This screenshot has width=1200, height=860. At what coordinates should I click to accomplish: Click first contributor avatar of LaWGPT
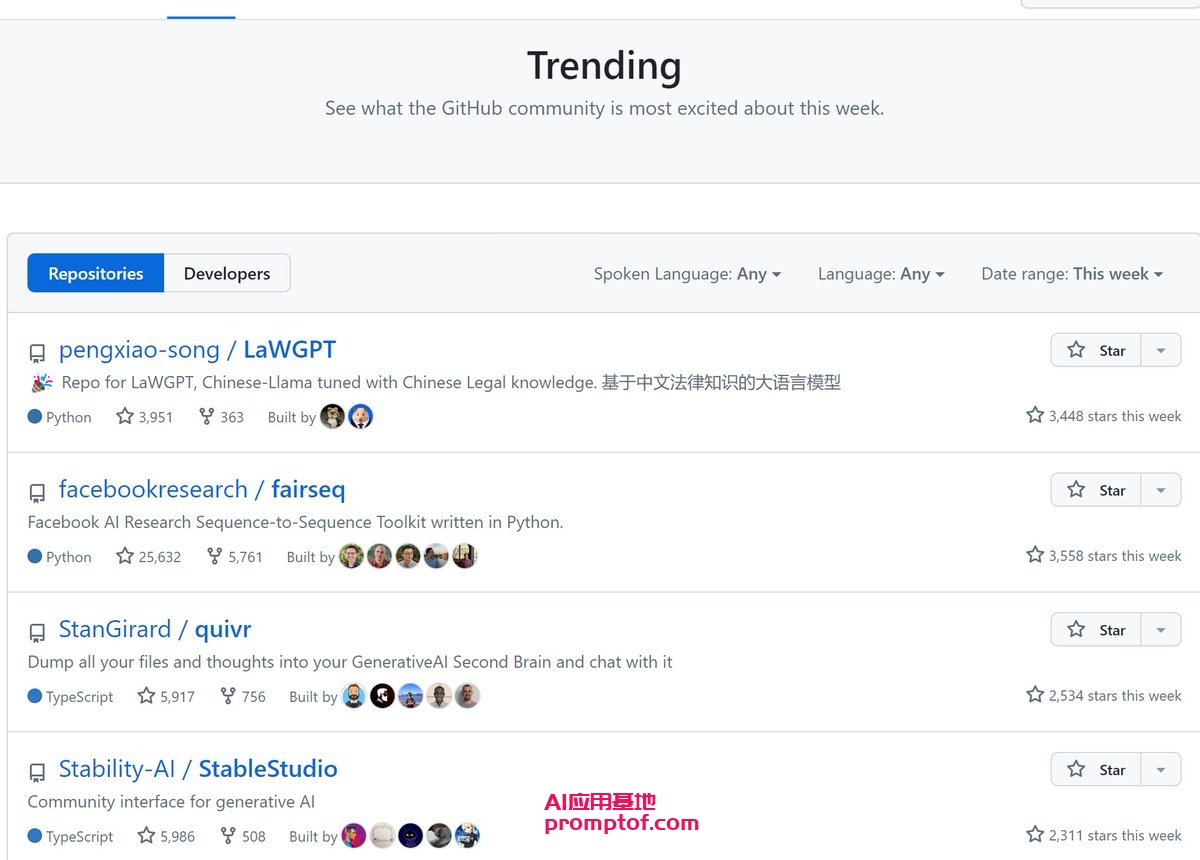tap(333, 417)
